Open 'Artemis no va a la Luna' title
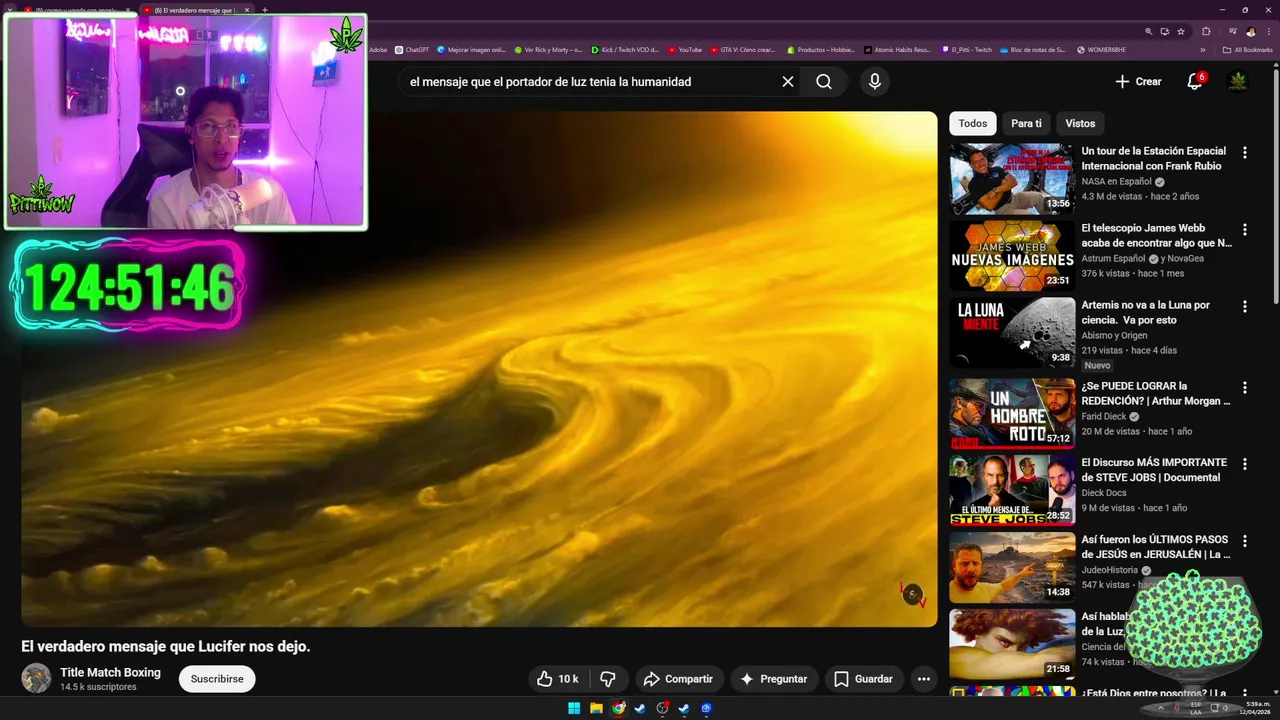Image resolution: width=1280 pixels, height=720 pixels. [x=1146, y=312]
